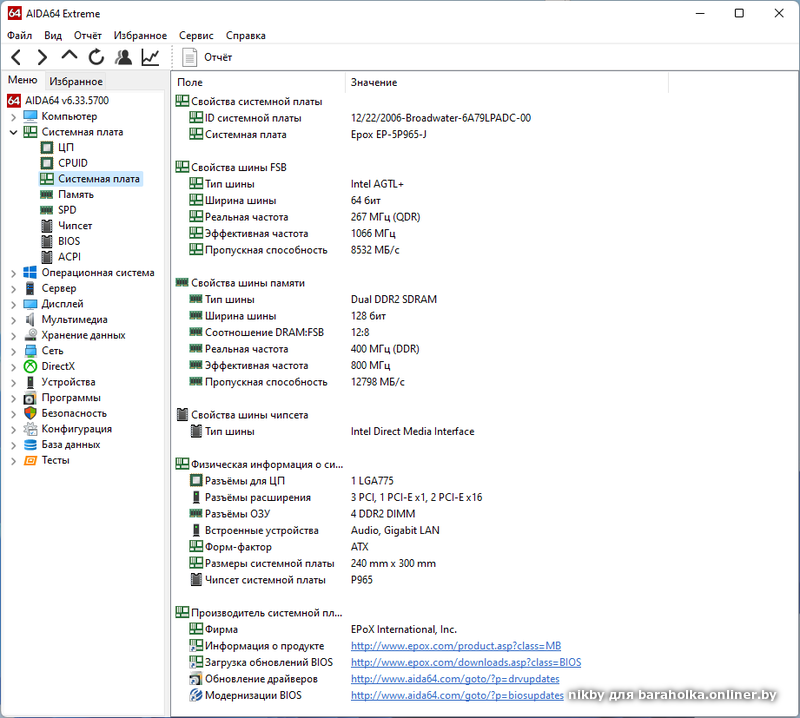Click the Back arrow toolbar icon
Viewport: 800px width, 718px height.
click(16, 57)
